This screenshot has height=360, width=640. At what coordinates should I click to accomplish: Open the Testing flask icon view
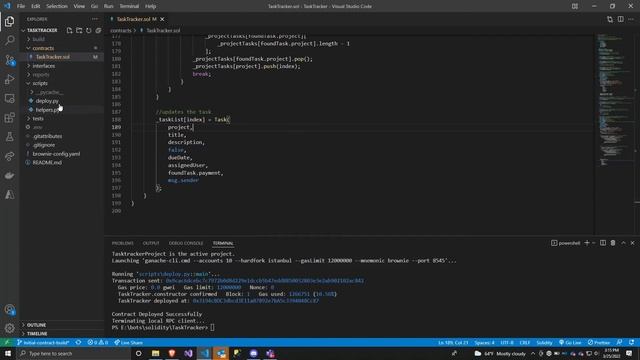pyautogui.click(x=9, y=137)
